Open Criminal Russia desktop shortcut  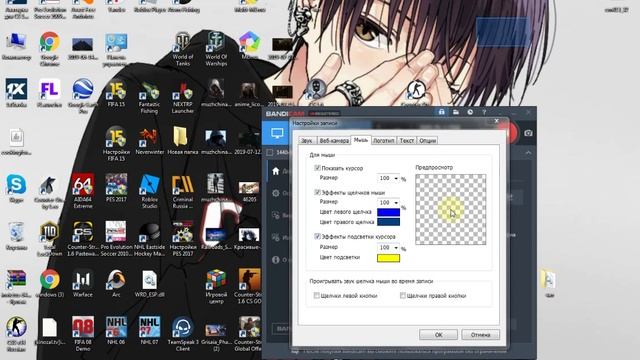click(x=182, y=191)
